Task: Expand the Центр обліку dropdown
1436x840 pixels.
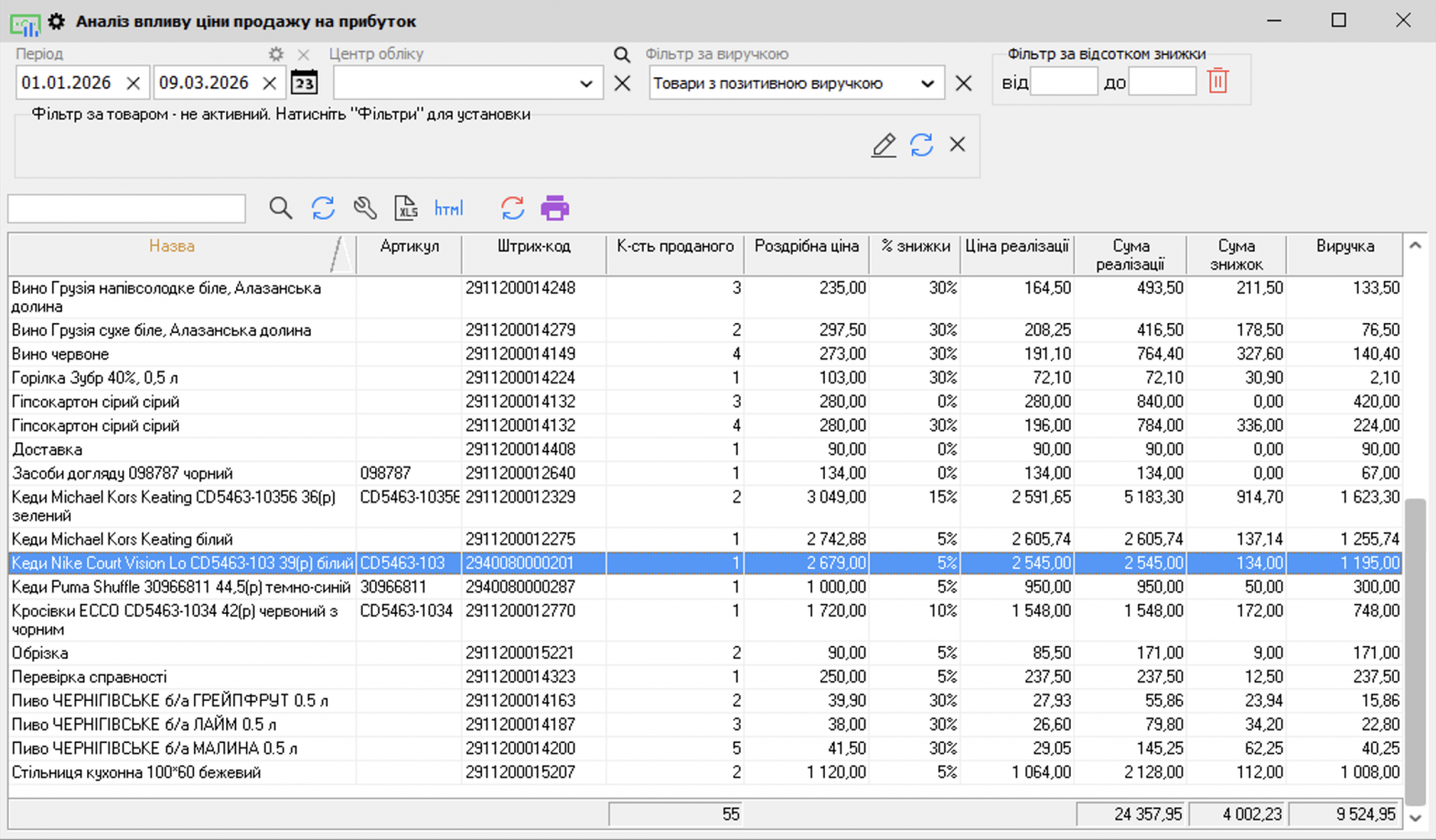Action: coord(586,83)
